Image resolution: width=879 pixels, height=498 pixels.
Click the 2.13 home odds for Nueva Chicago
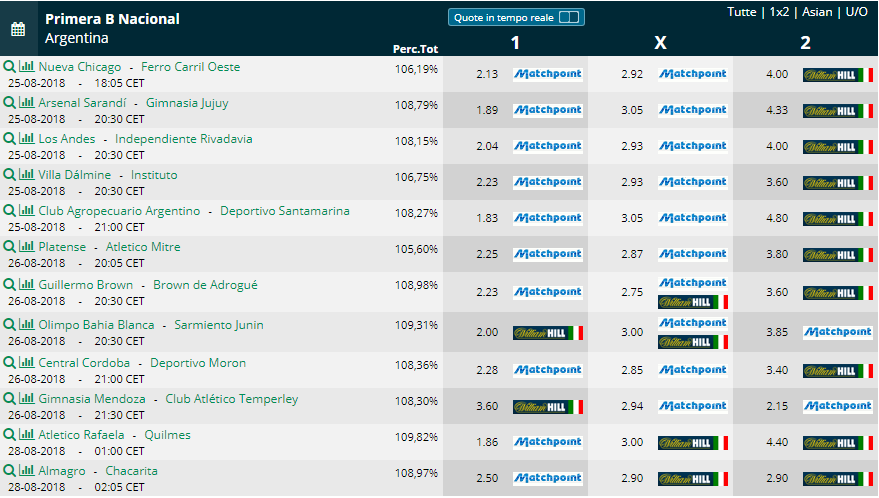pos(487,74)
